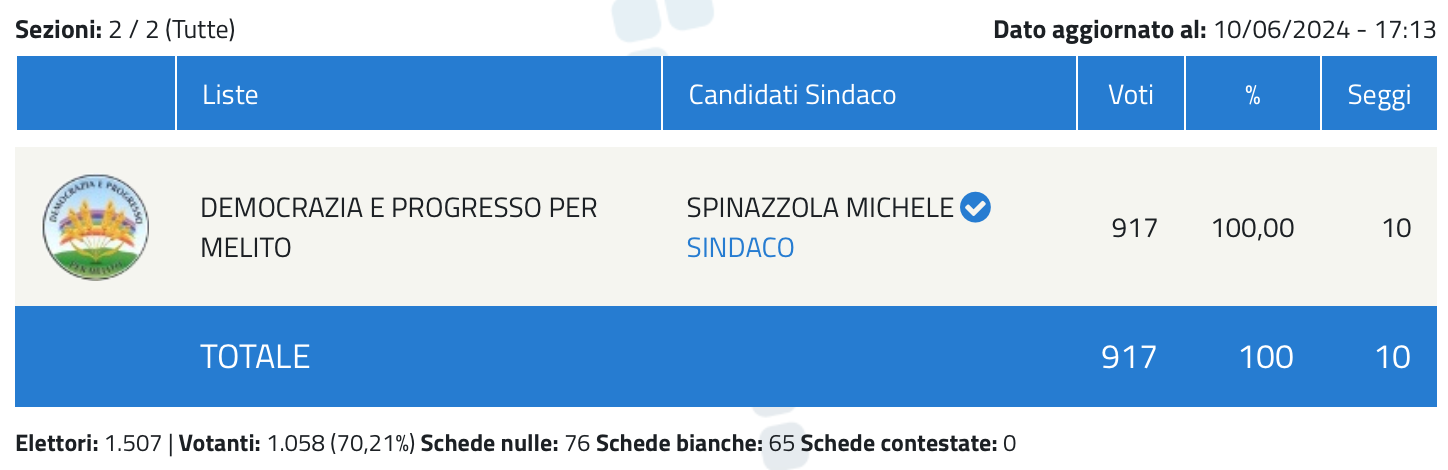Click the Sezioni 2 / 2 (Tutte) text
Image resolution: width=1448 pixels, height=470 pixels.
point(125,30)
